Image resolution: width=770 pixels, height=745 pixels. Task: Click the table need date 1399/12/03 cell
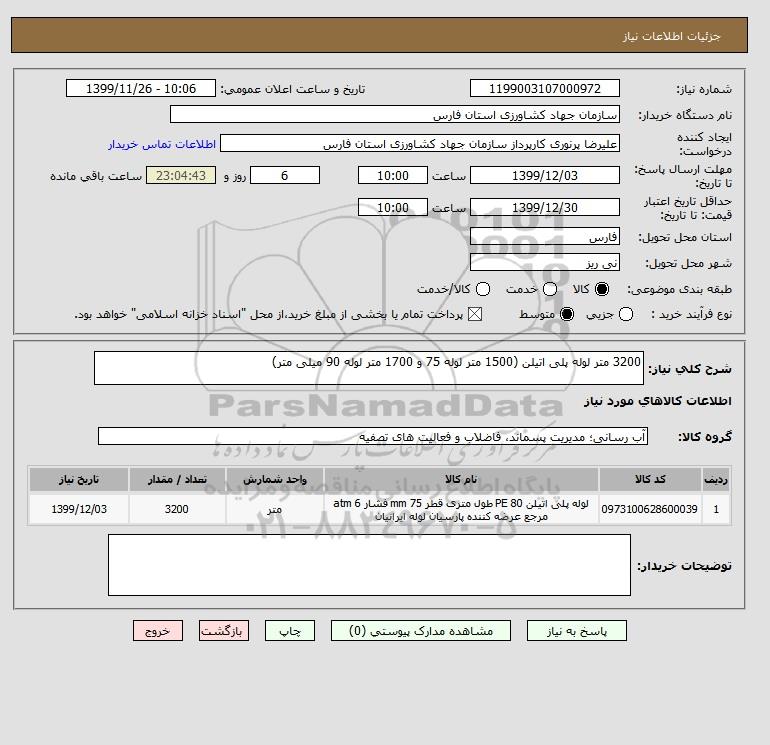click(x=79, y=509)
